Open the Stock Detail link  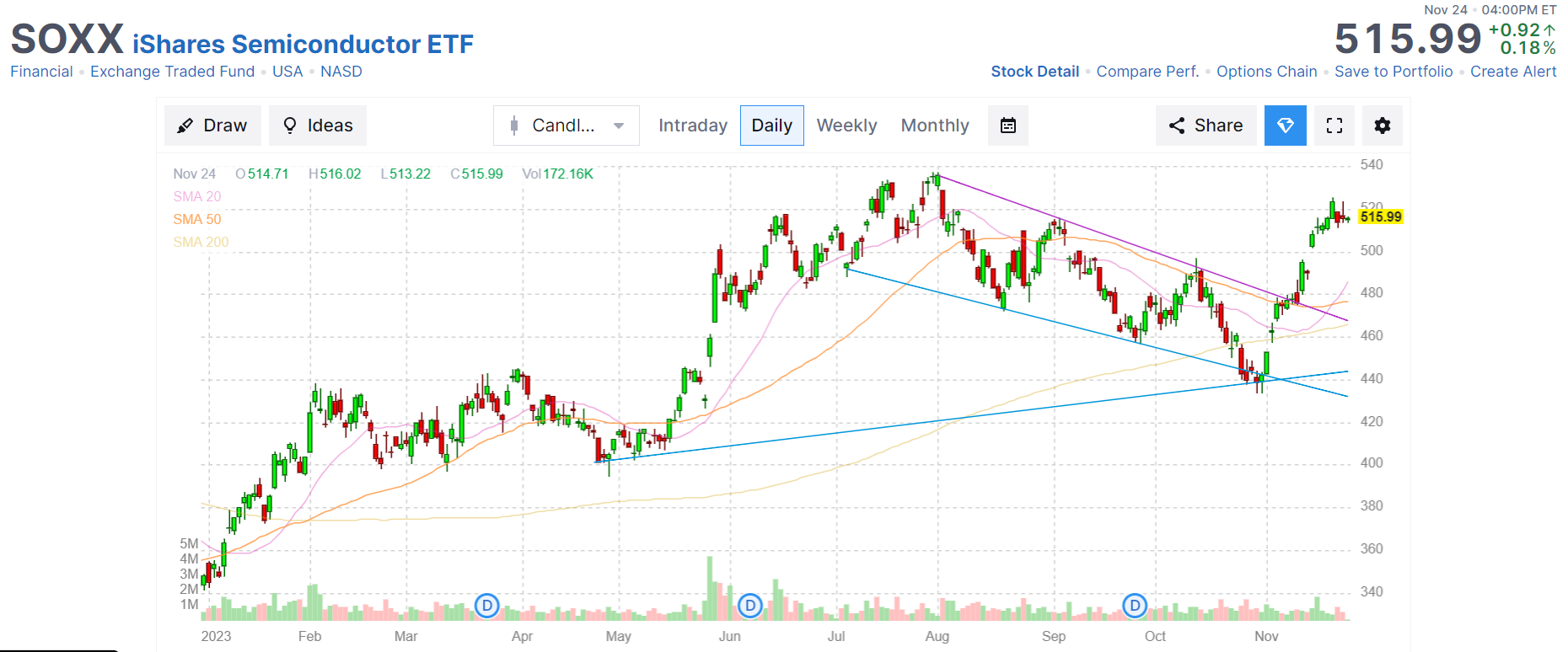1035,72
